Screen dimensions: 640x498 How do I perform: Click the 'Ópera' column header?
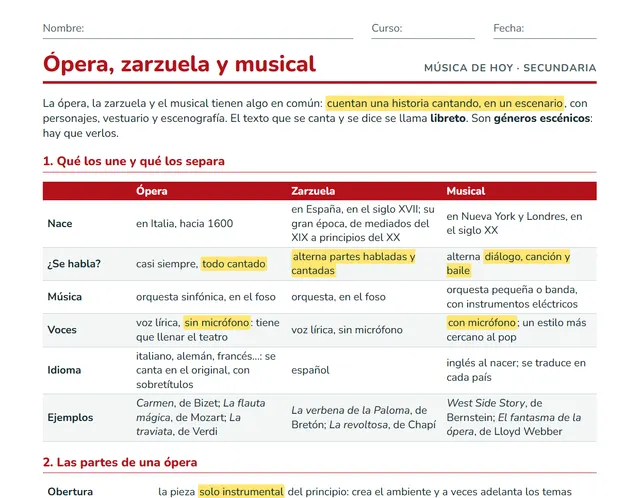(152, 191)
